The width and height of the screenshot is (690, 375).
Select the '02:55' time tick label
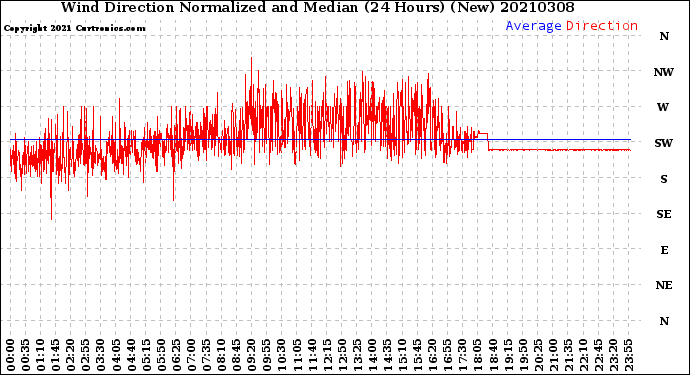pyautogui.click(x=86, y=355)
